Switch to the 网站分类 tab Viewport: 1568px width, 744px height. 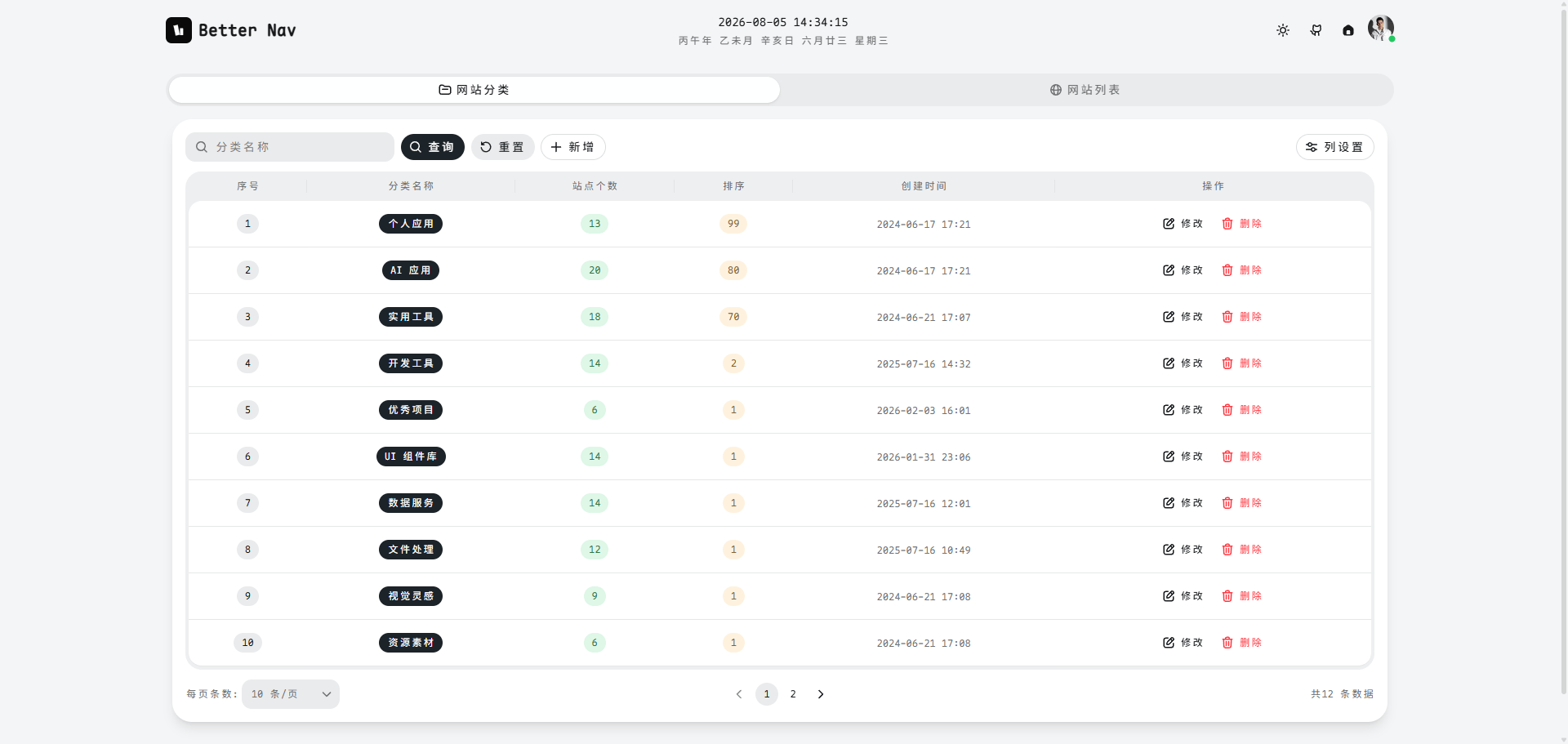[474, 90]
